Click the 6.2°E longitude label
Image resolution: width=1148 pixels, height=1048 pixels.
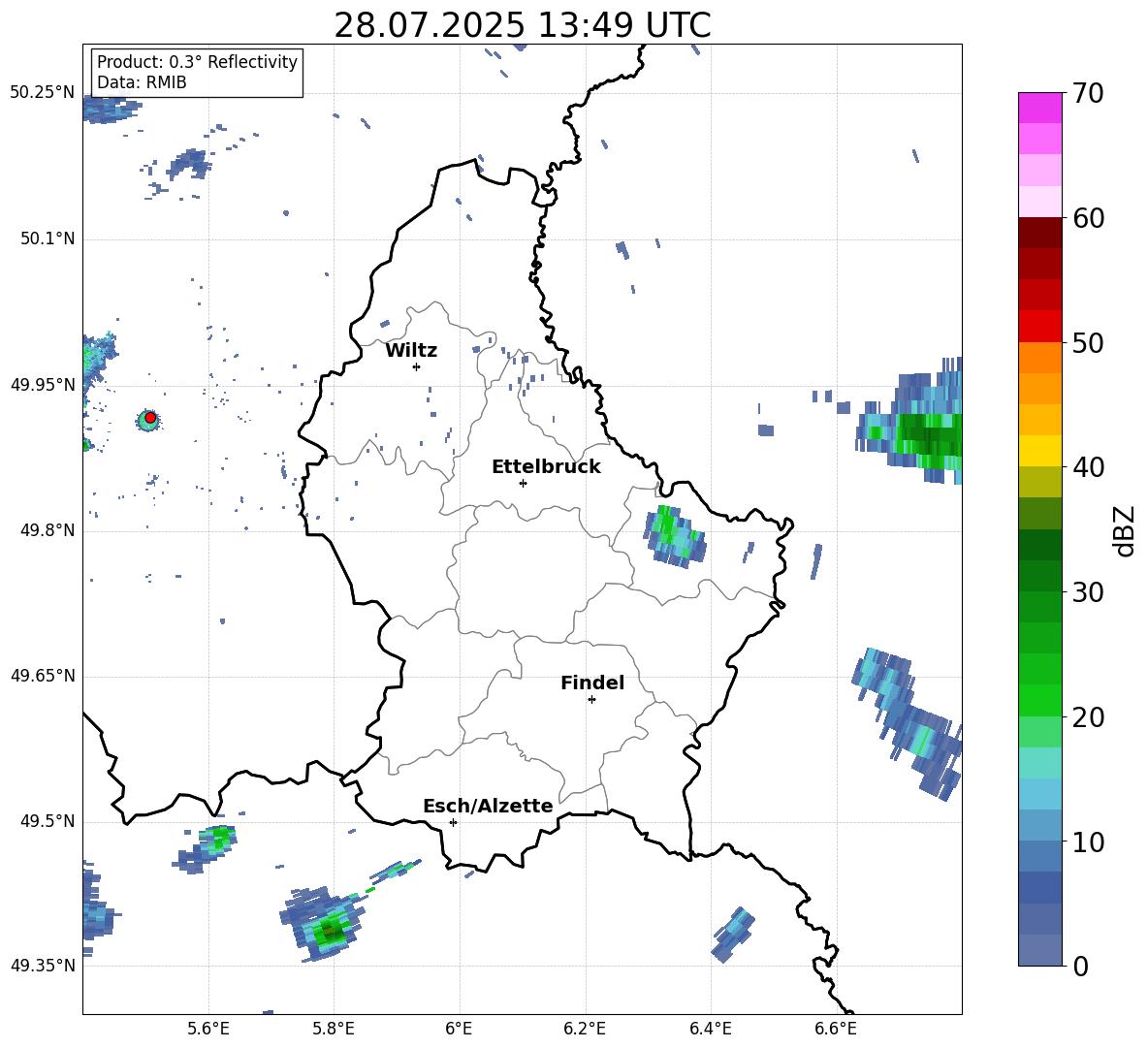tap(585, 1029)
